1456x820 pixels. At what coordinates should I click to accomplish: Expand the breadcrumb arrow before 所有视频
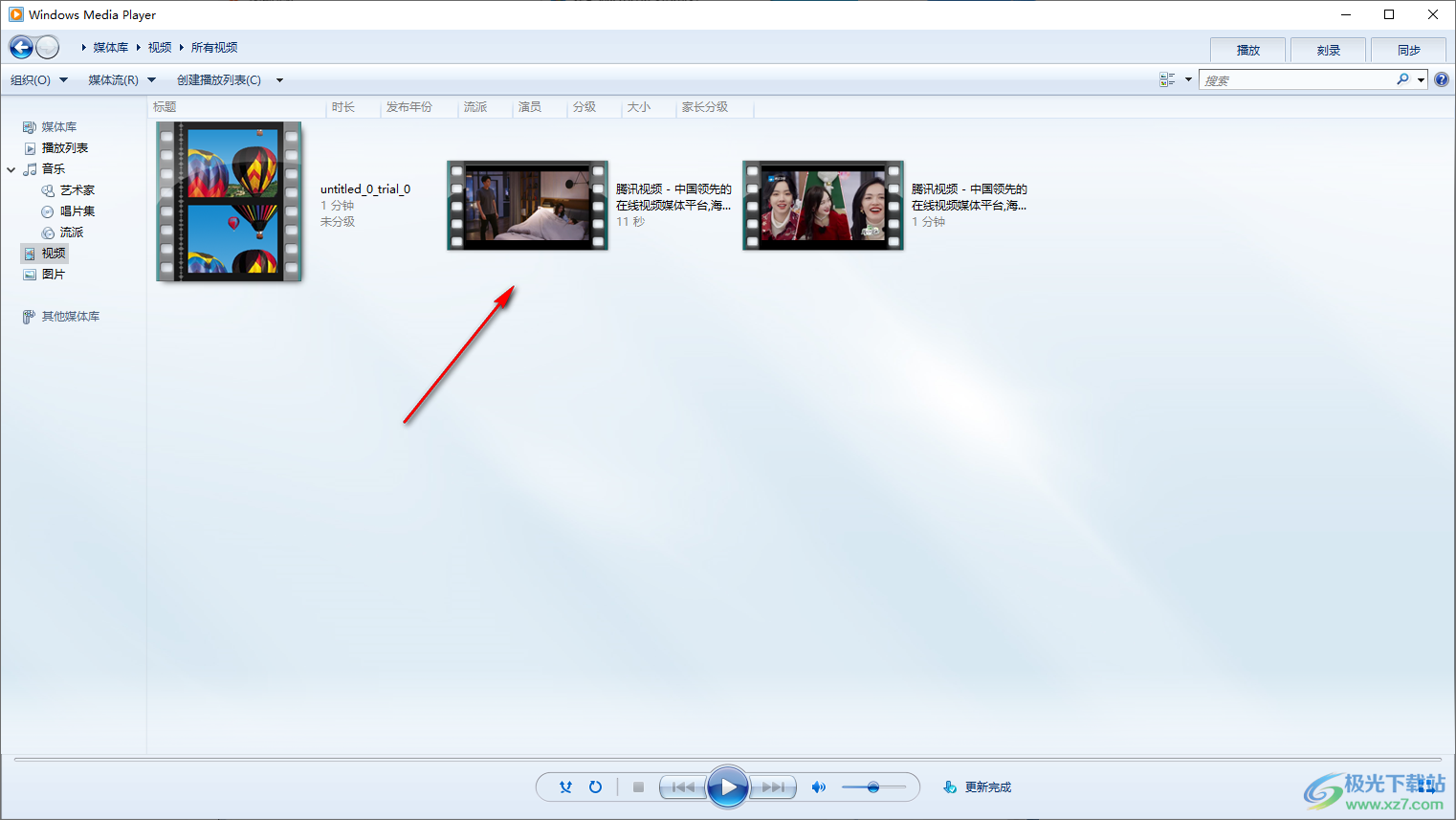point(181,47)
